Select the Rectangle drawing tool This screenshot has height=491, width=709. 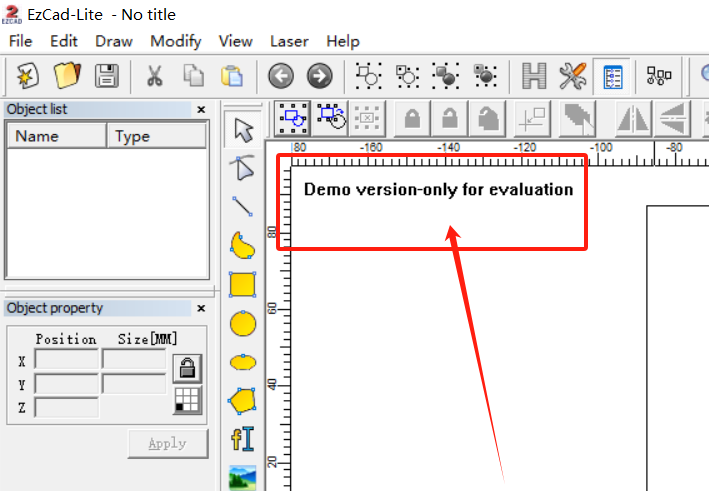pyautogui.click(x=243, y=285)
